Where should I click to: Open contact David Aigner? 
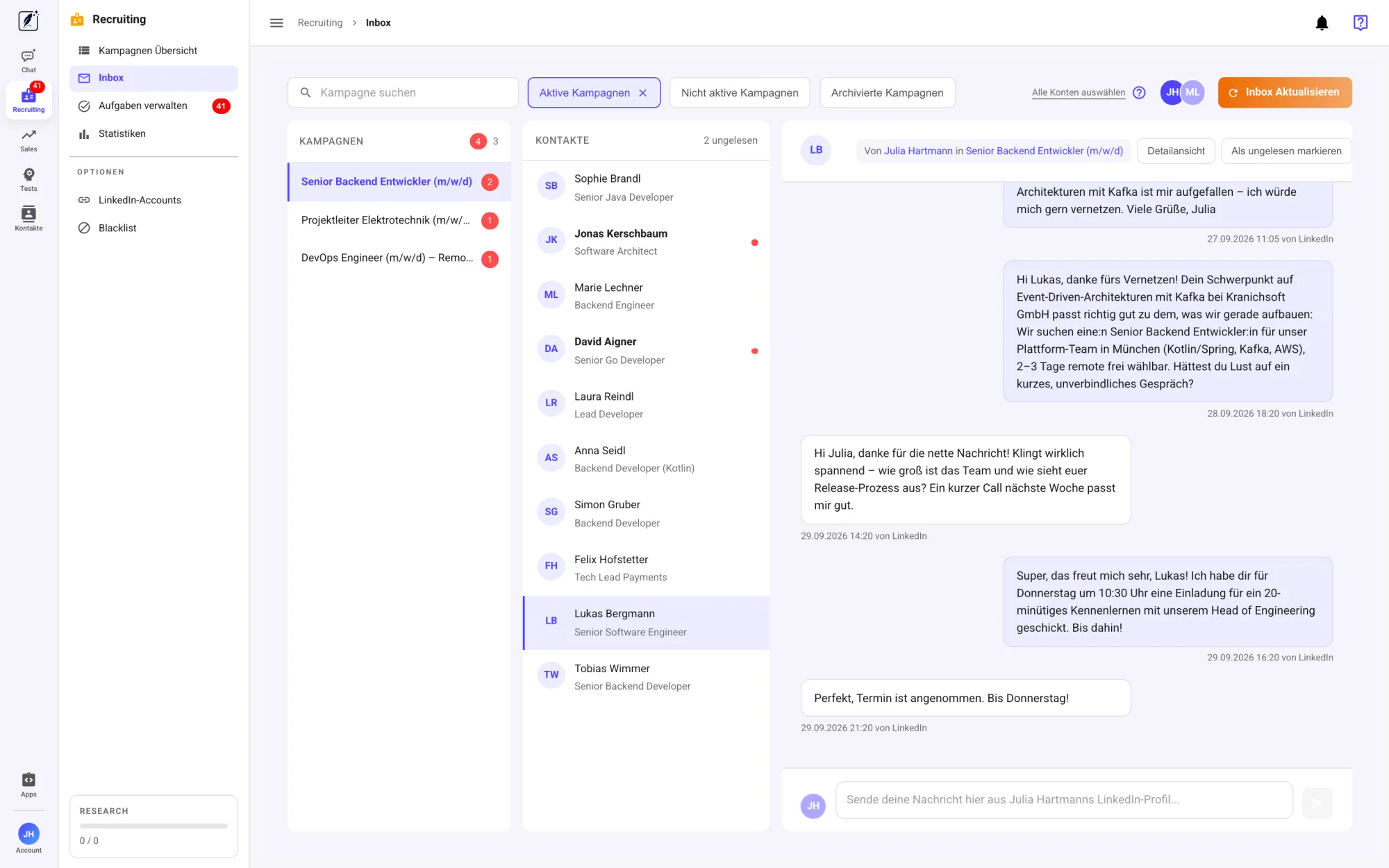coord(646,351)
